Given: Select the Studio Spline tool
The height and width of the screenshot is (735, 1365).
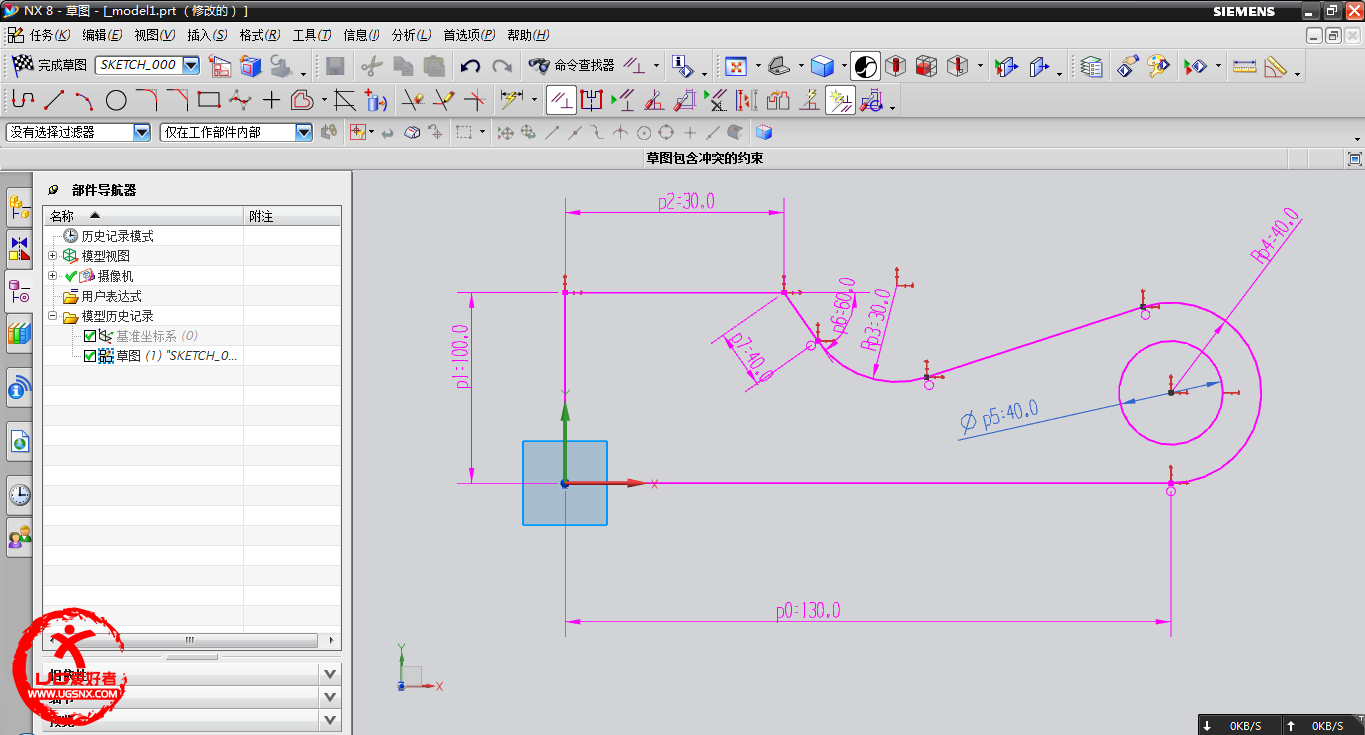Looking at the screenshot, I should [x=240, y=100].
